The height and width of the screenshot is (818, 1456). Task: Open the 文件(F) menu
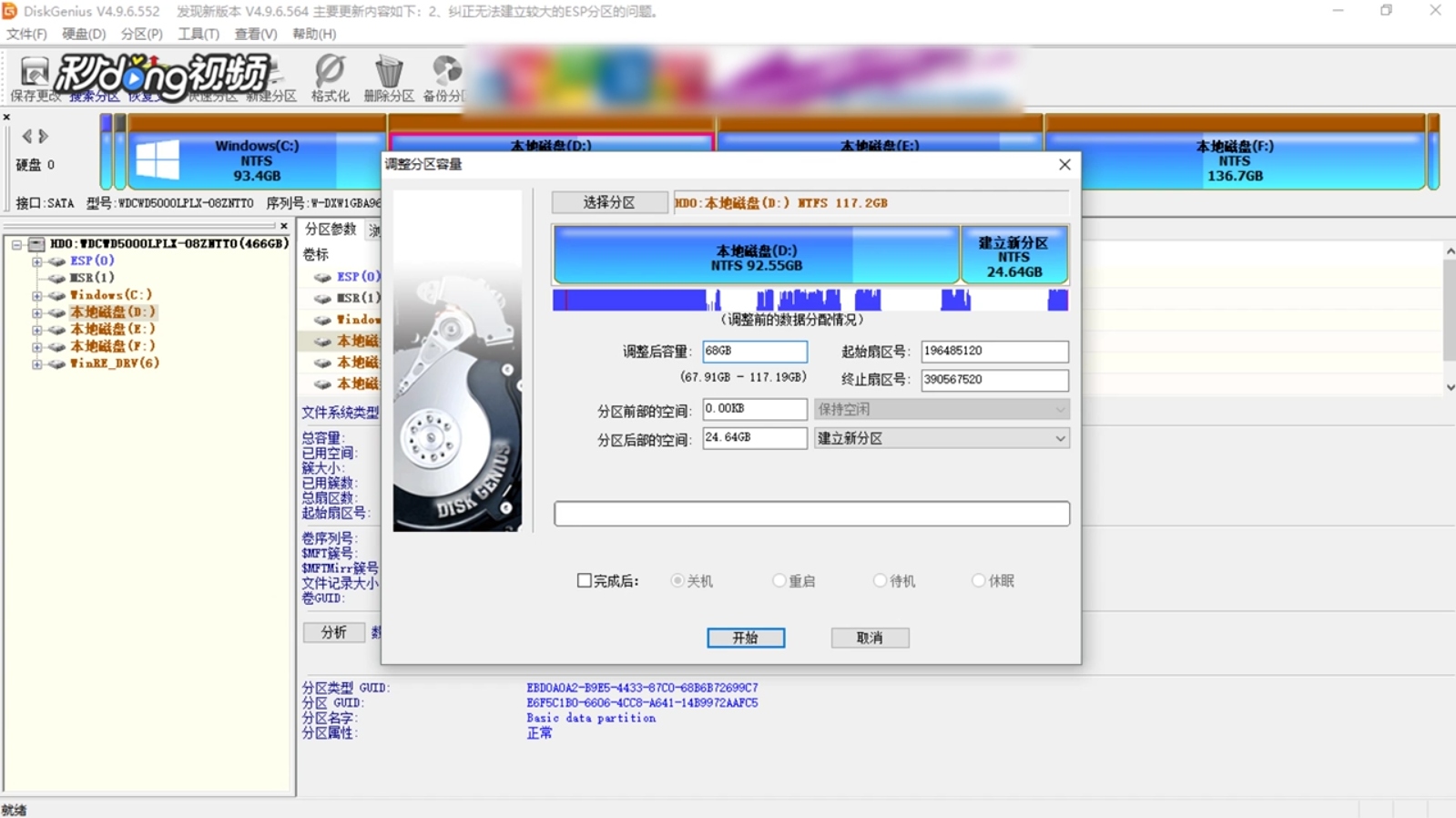[x=26, y=34]
